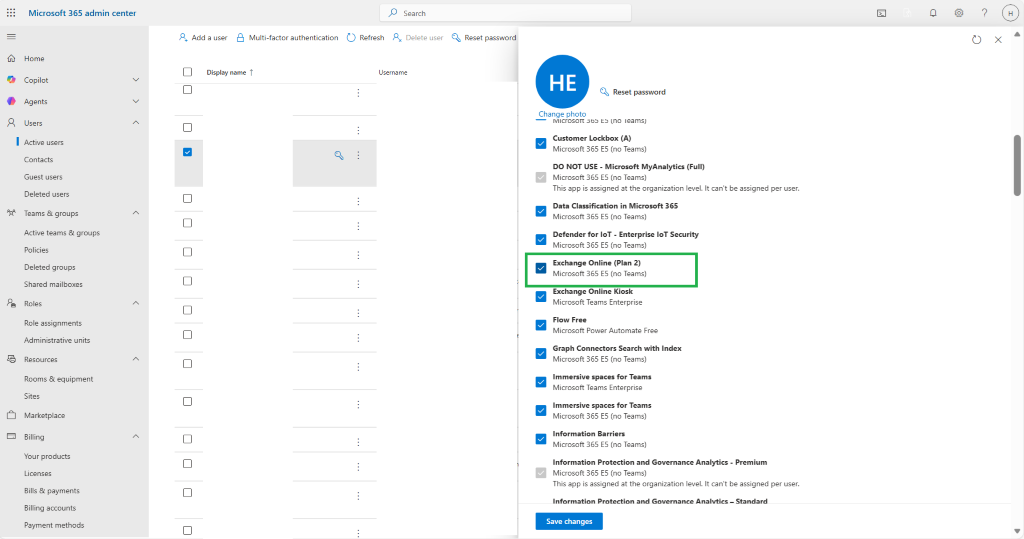This screenshot has height=539, width=1024.
Task: Open notifications bell icon
Action: pyautogui.click(x=933, y=13)
